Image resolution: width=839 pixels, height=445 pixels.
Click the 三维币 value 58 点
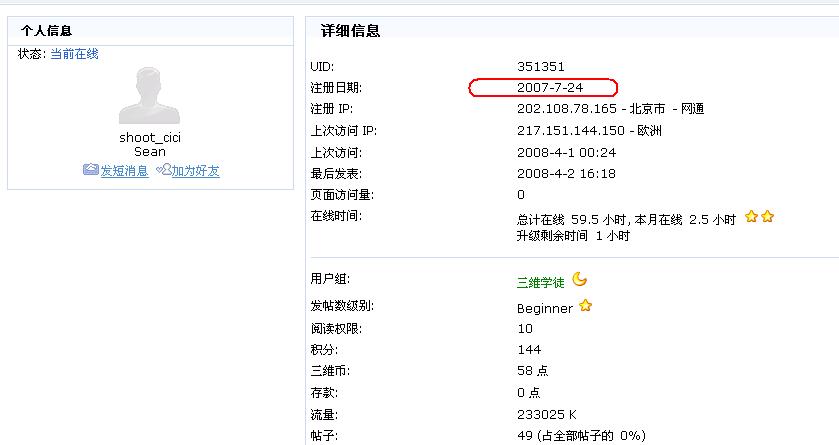tap(532, 371)
